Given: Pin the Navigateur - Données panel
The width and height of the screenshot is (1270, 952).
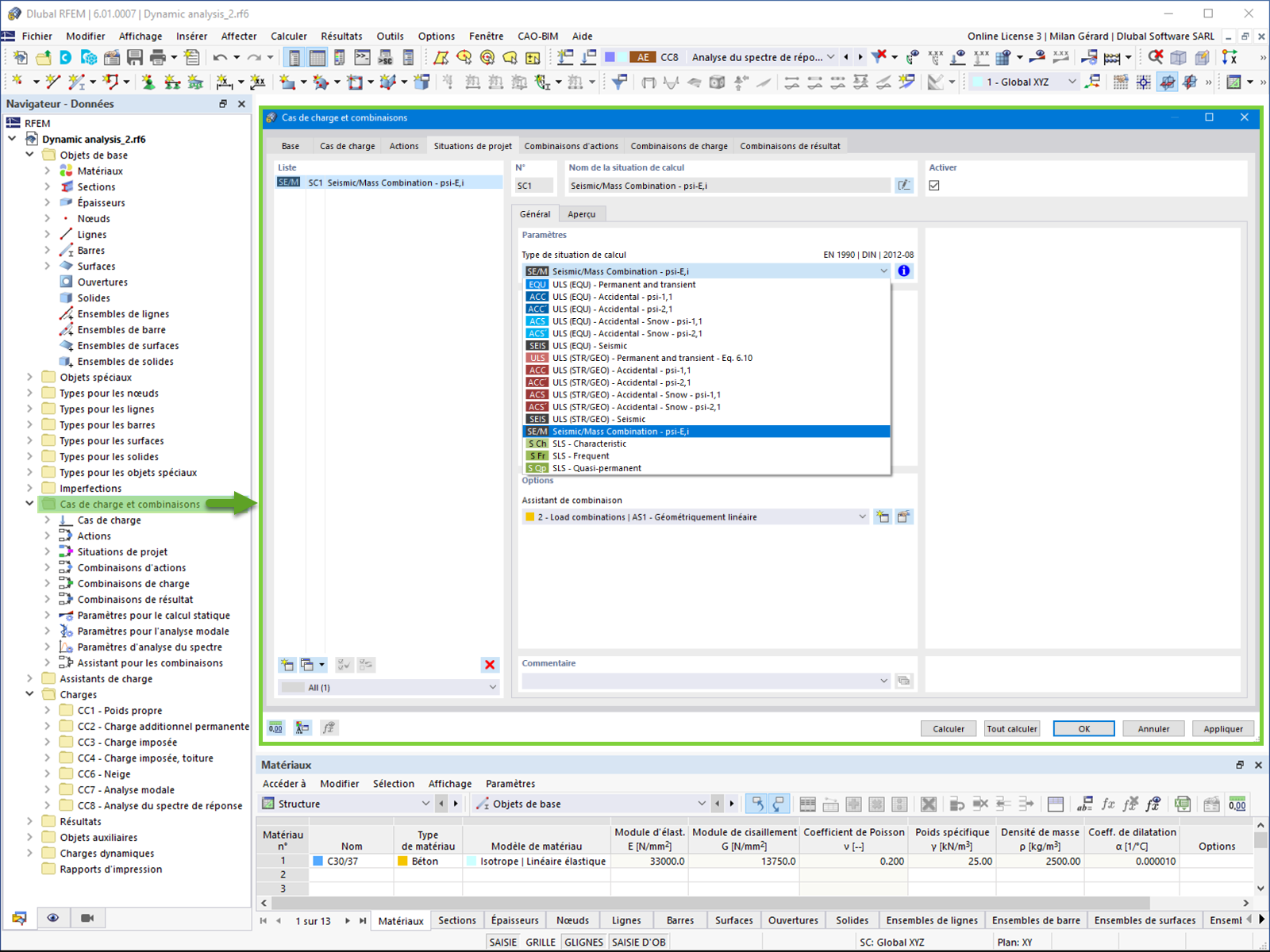Looking at the screenshot, I should (x=223, y=104).
